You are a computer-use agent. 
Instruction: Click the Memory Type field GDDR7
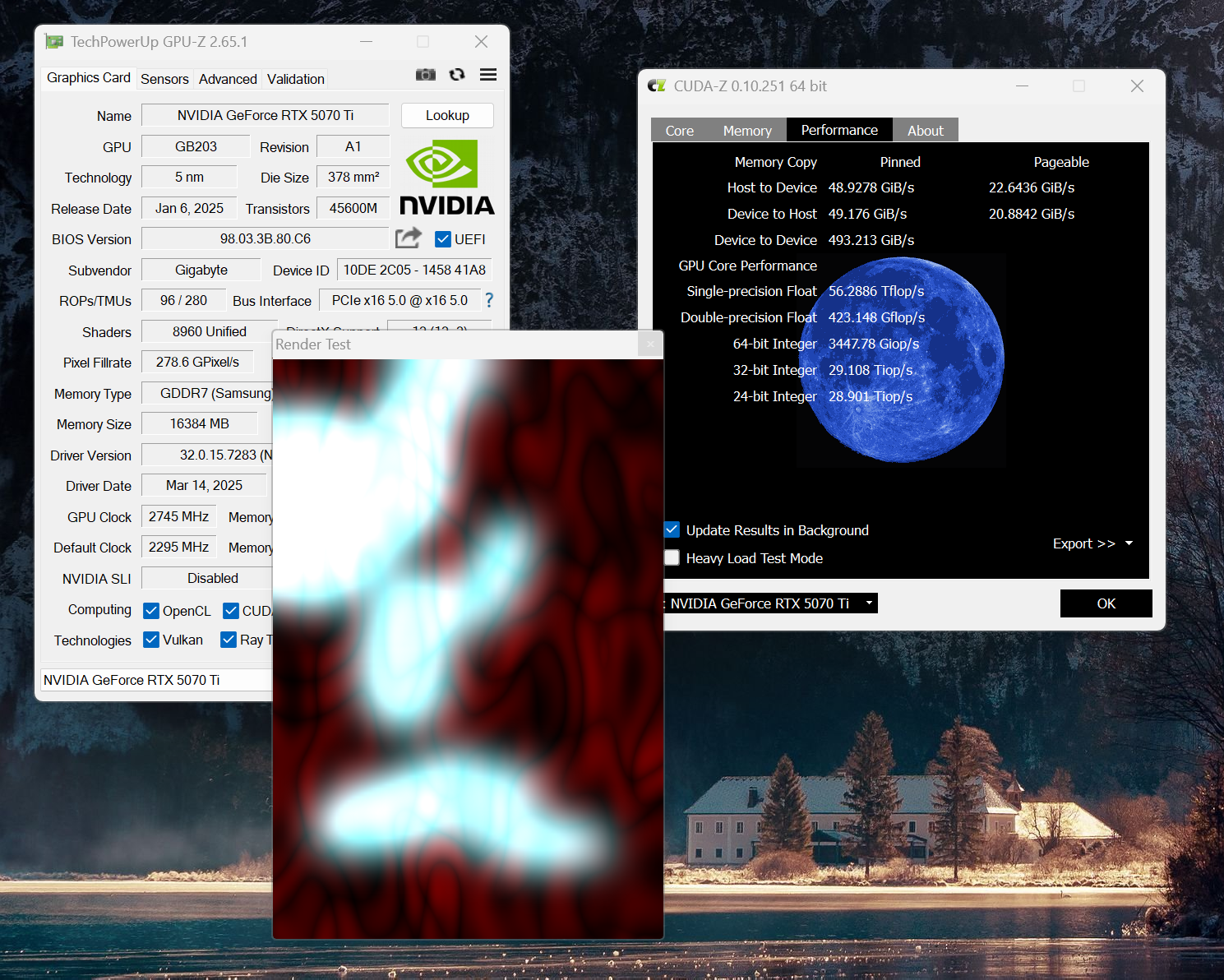(x=207, y=393)
